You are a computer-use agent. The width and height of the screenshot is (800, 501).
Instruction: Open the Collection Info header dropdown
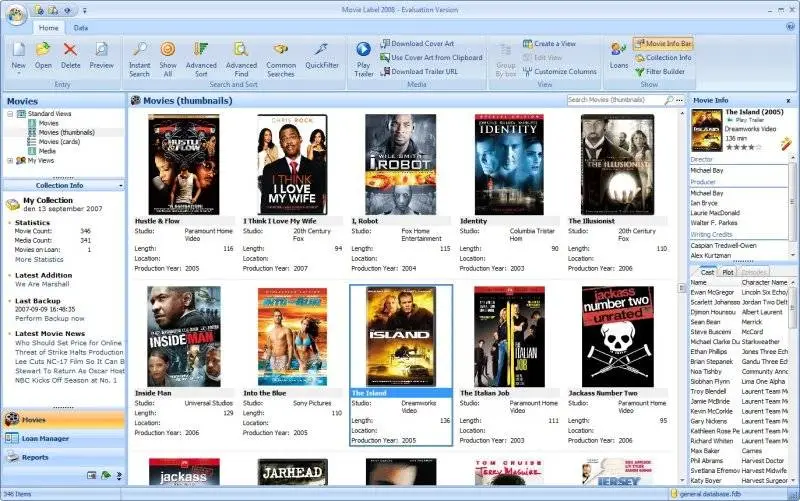[120, 186]
